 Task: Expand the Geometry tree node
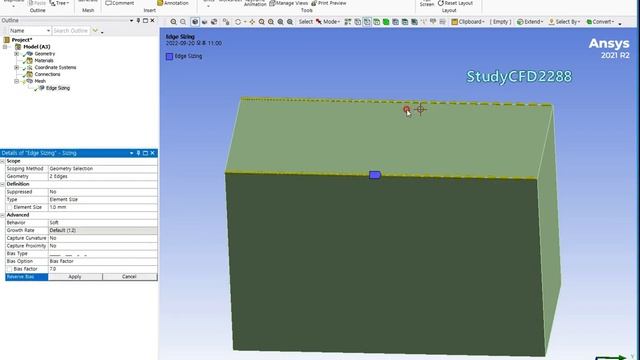click(16, 54)
